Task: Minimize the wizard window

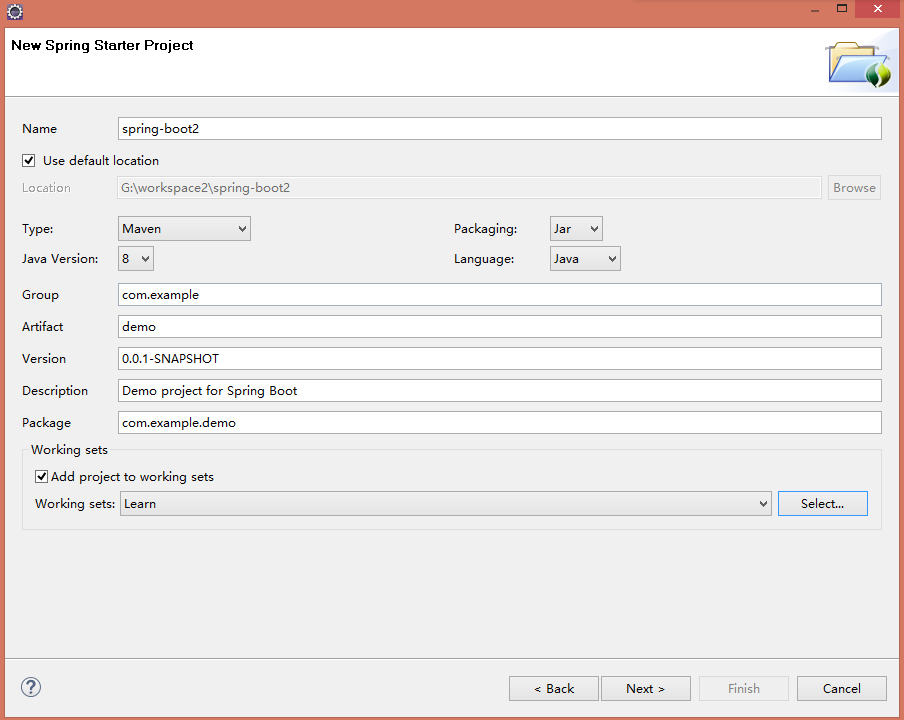Action: (815, 10)
